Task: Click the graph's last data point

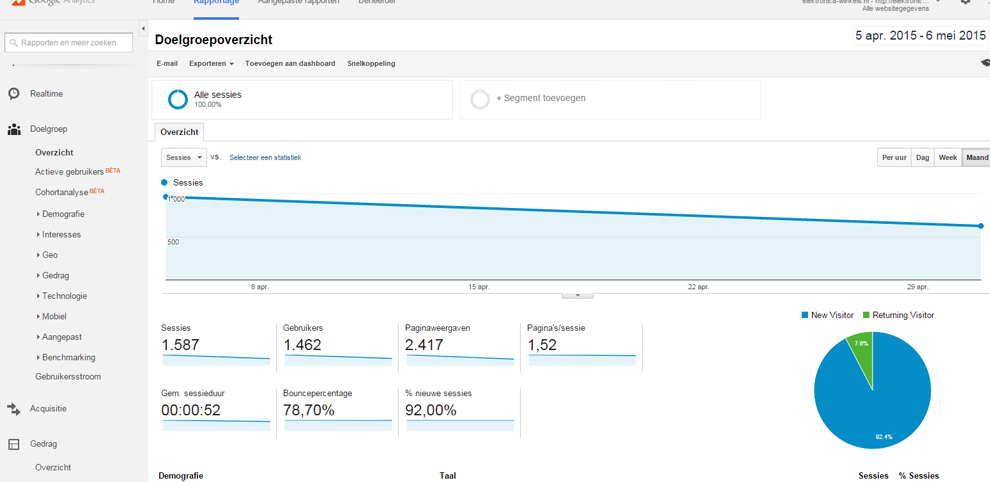Action: [981, 226]
